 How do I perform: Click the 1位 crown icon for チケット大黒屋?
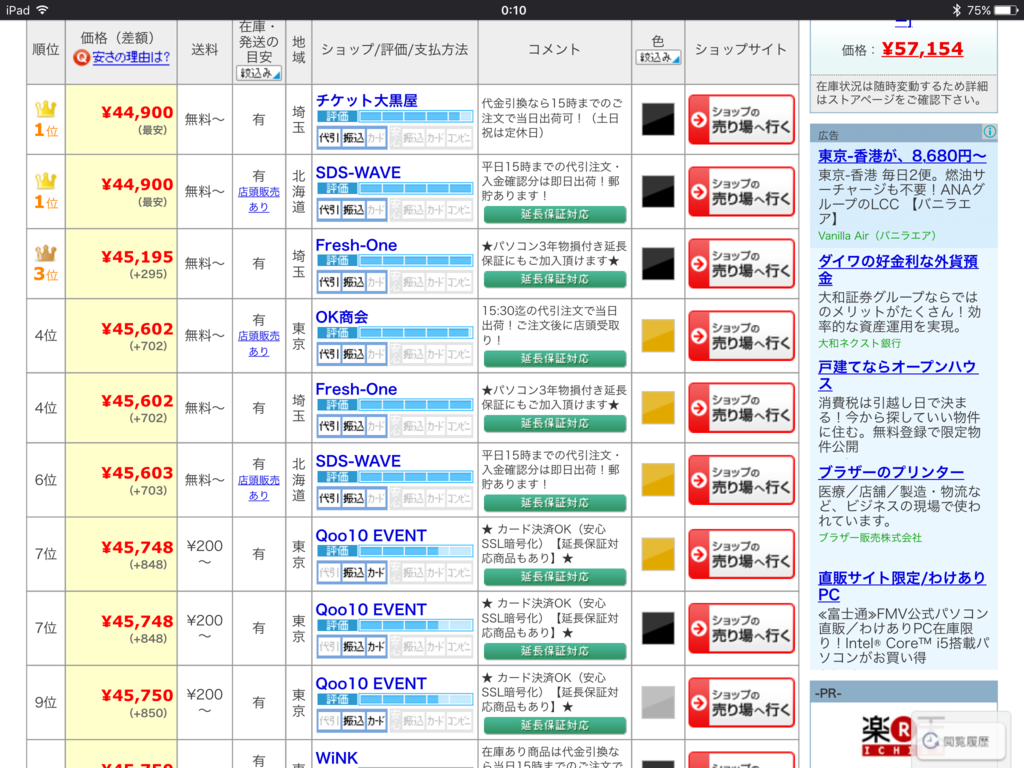(46, 108)
